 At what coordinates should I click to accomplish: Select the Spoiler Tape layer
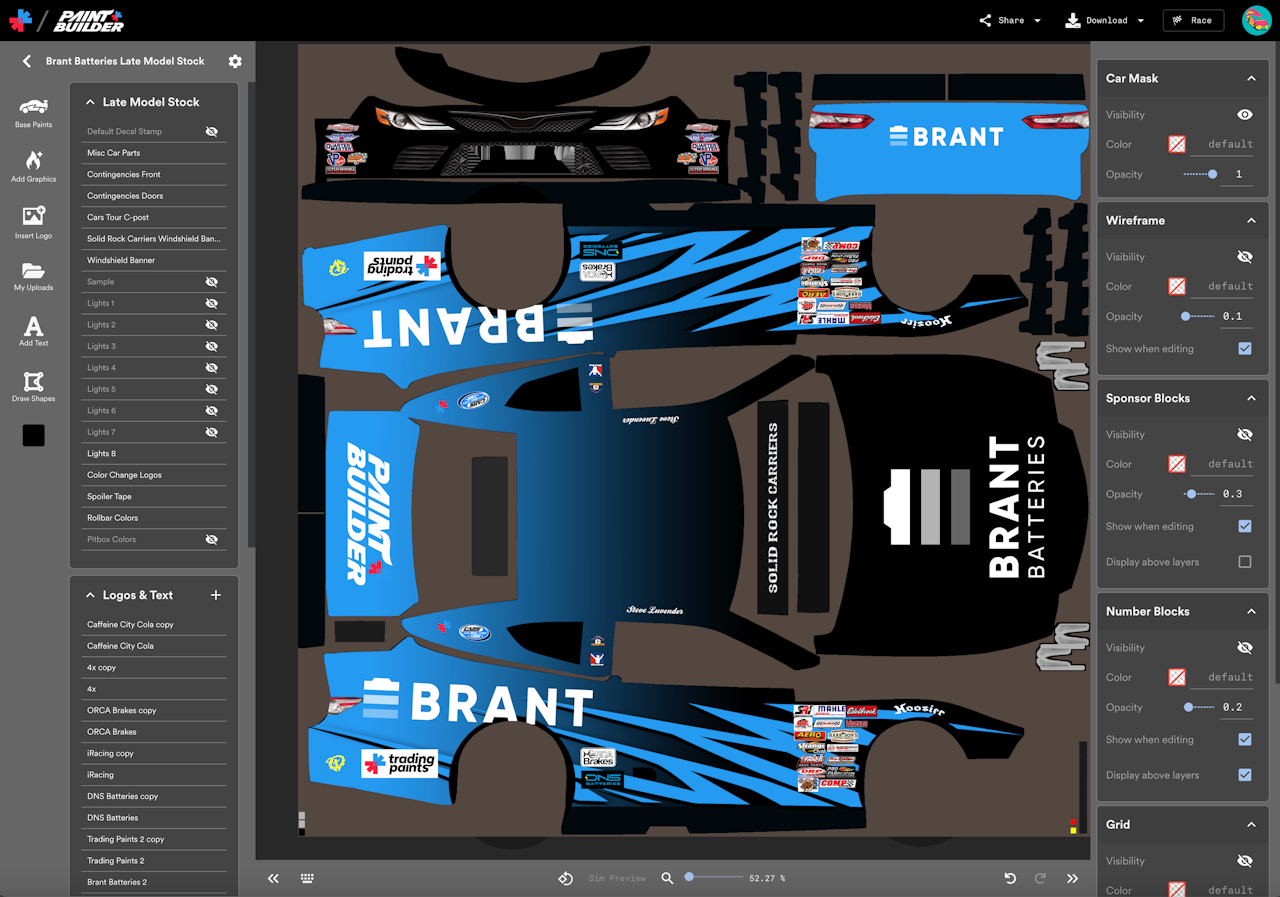point(154,496)
